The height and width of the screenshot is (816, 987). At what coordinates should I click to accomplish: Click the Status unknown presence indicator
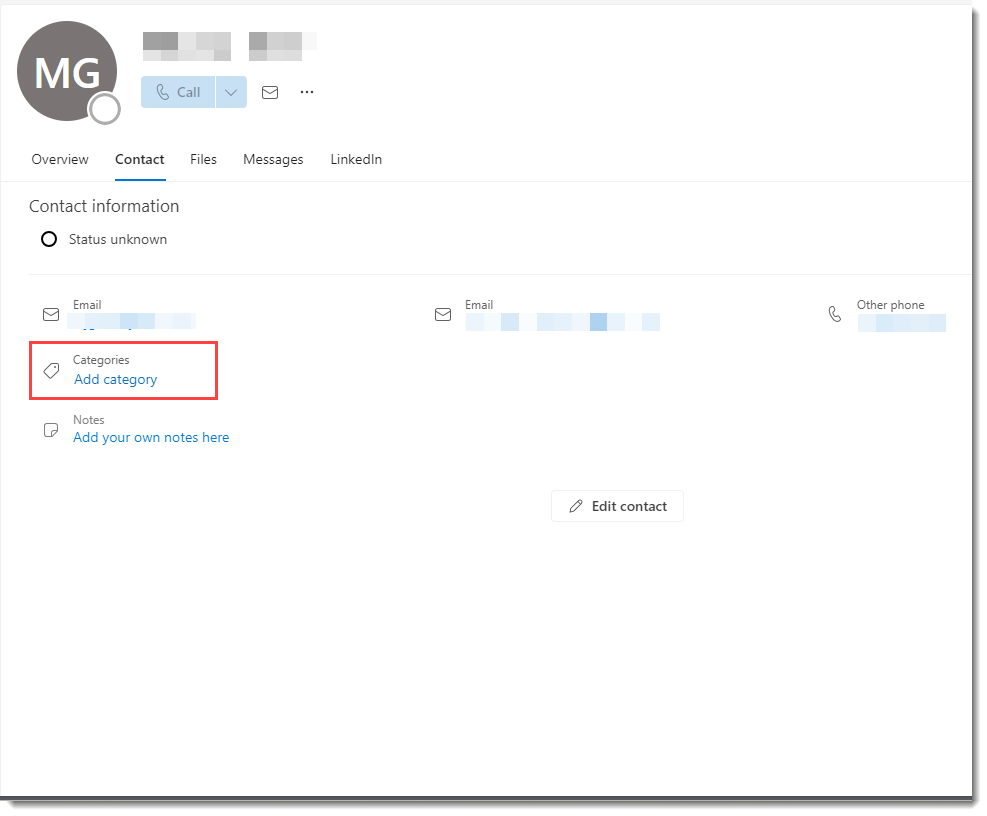[x=49, y=239]
